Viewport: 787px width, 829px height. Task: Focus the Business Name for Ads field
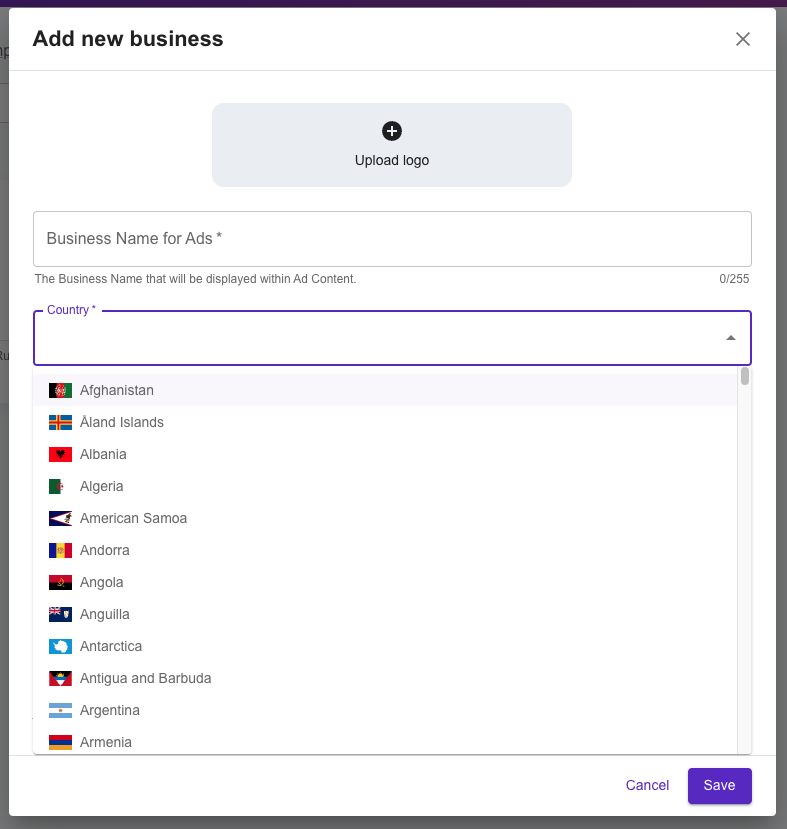[392, 239]
